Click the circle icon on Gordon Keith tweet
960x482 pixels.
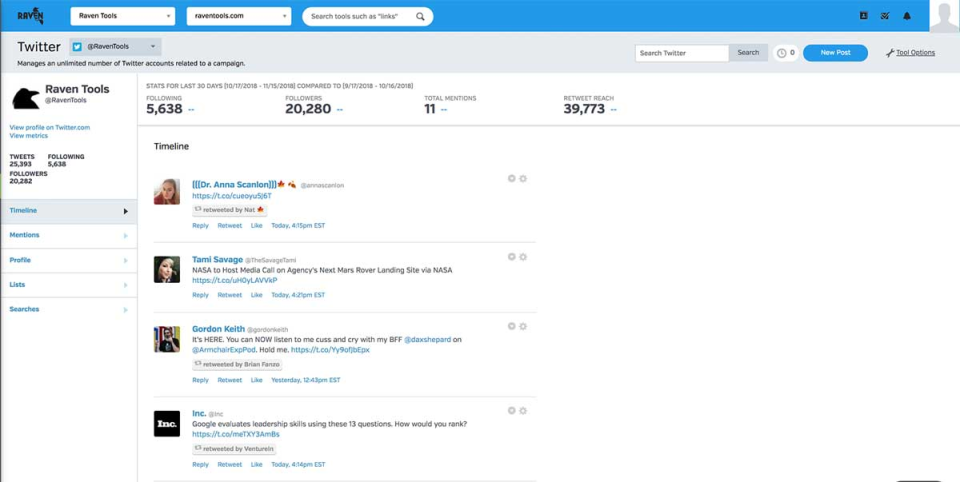click(x=511, y=326)
